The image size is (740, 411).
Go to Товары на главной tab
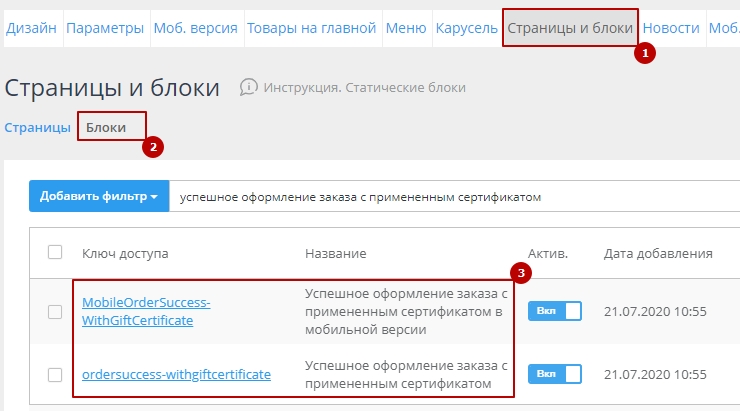point(311,28)
